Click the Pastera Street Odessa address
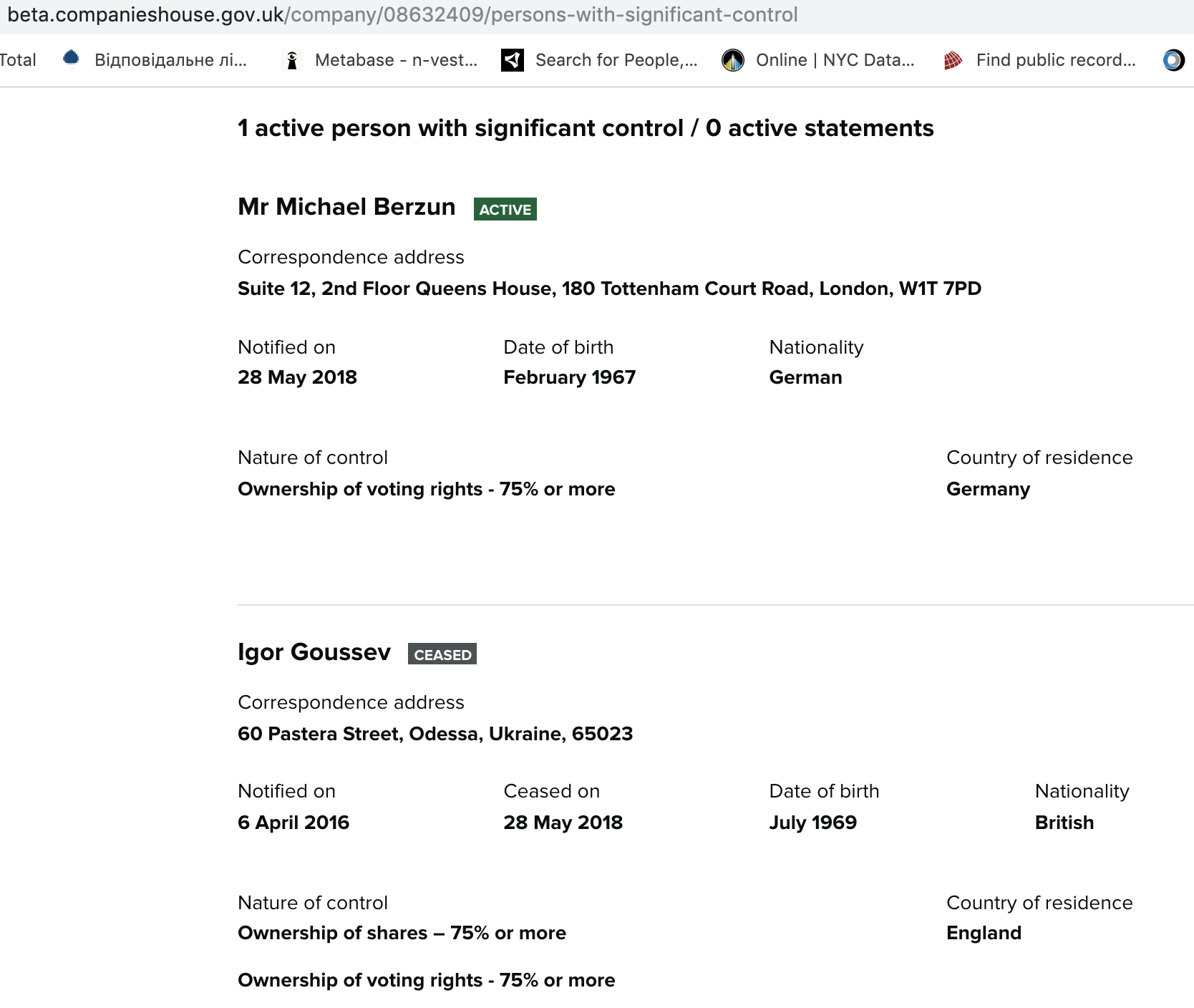Screen dimensions: 1194x1008 [x=435, y=734]
